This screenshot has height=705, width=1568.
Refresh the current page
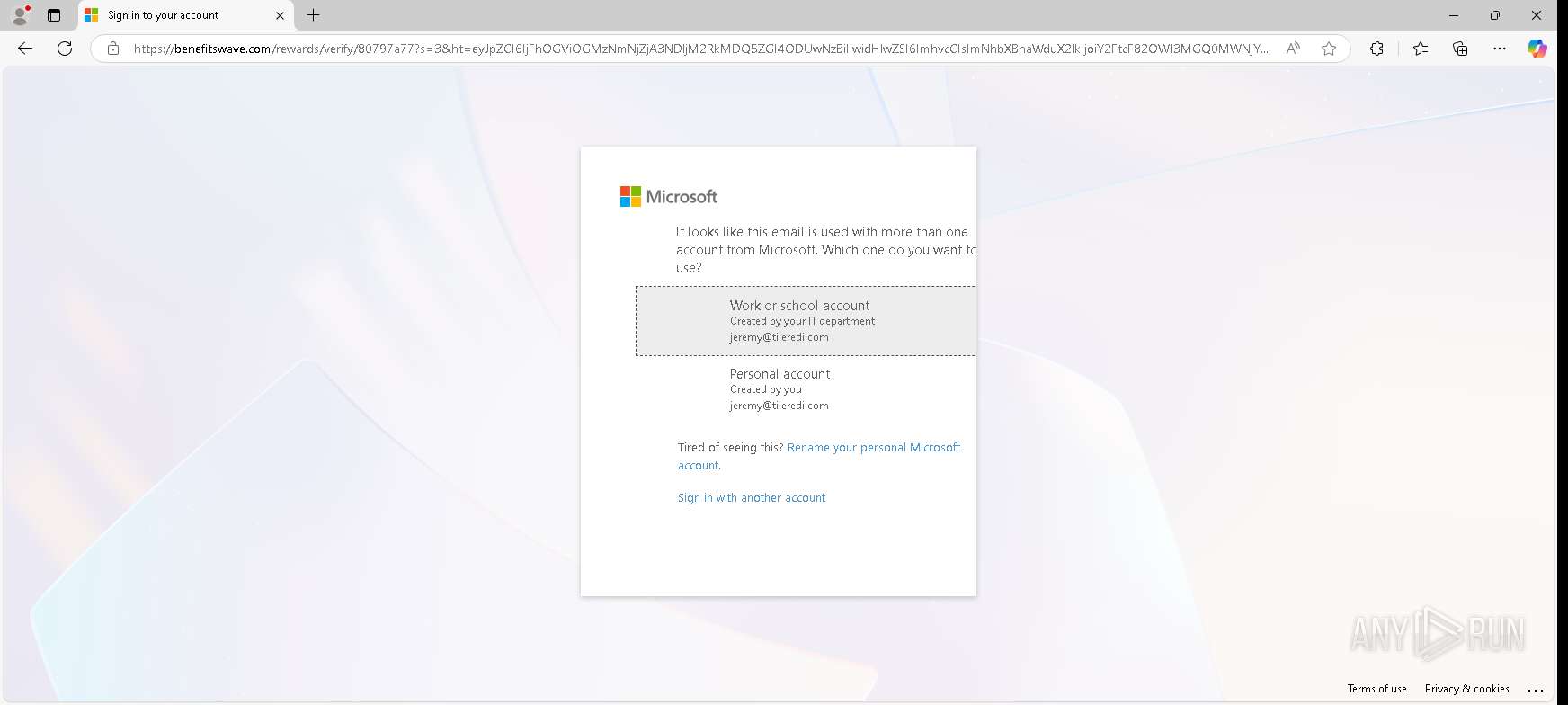pyautogui.click(x=65, y=49)
